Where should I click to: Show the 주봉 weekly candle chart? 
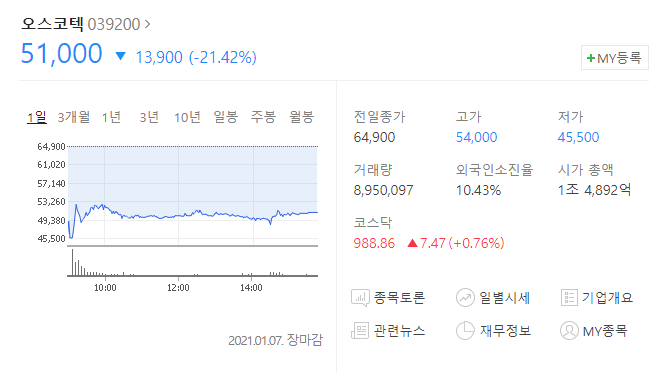(x=263, y=117)
